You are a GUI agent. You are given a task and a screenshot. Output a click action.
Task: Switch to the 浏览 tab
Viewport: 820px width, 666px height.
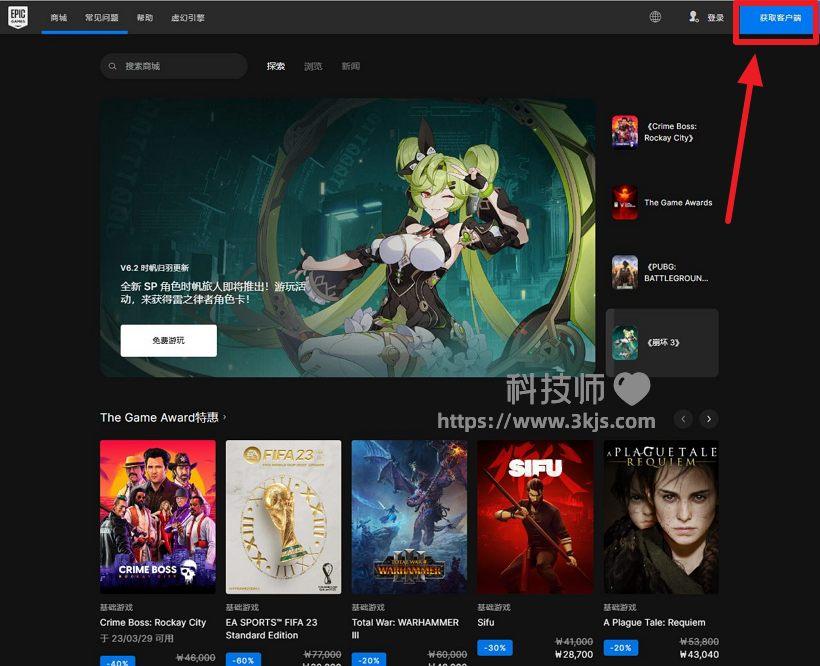click(313, 66)
